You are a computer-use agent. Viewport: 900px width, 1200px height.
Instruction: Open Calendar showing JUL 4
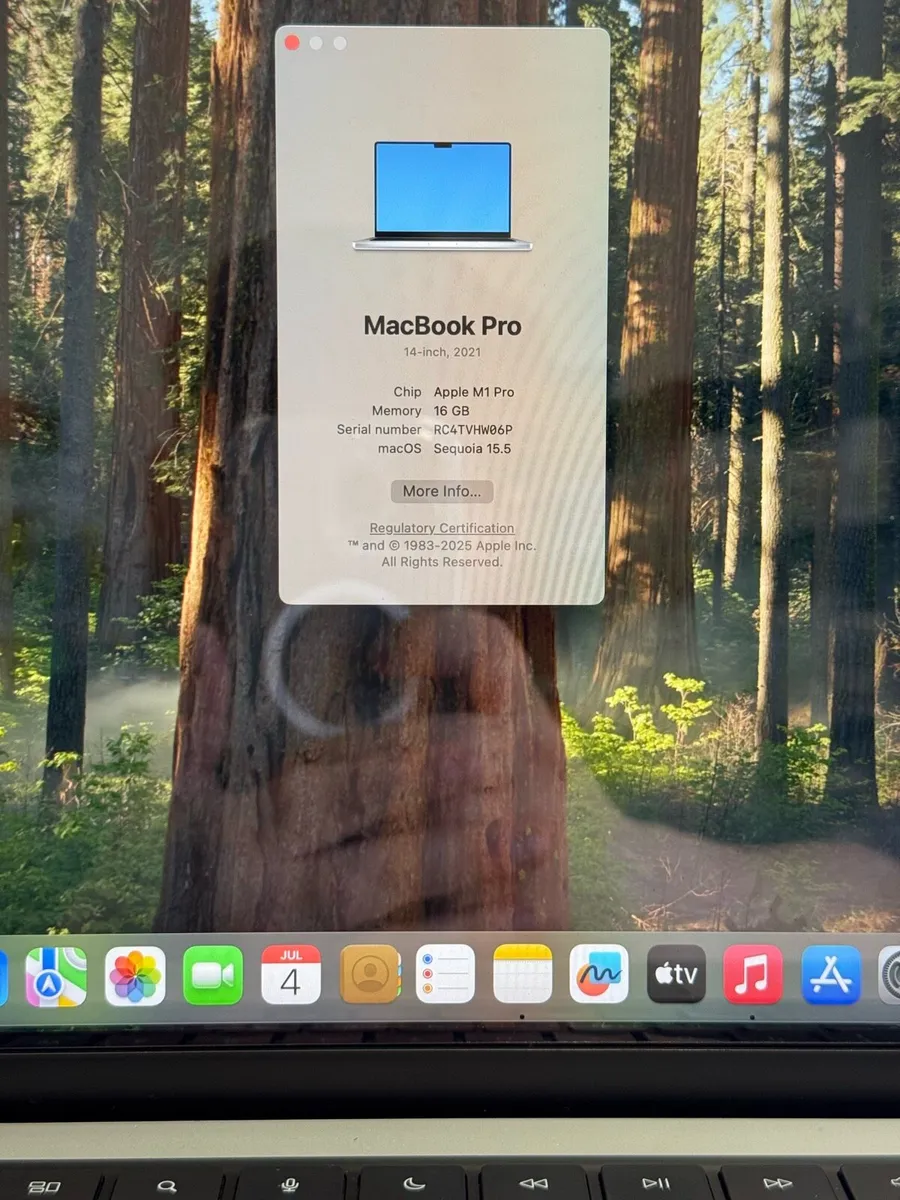(291, 974)
